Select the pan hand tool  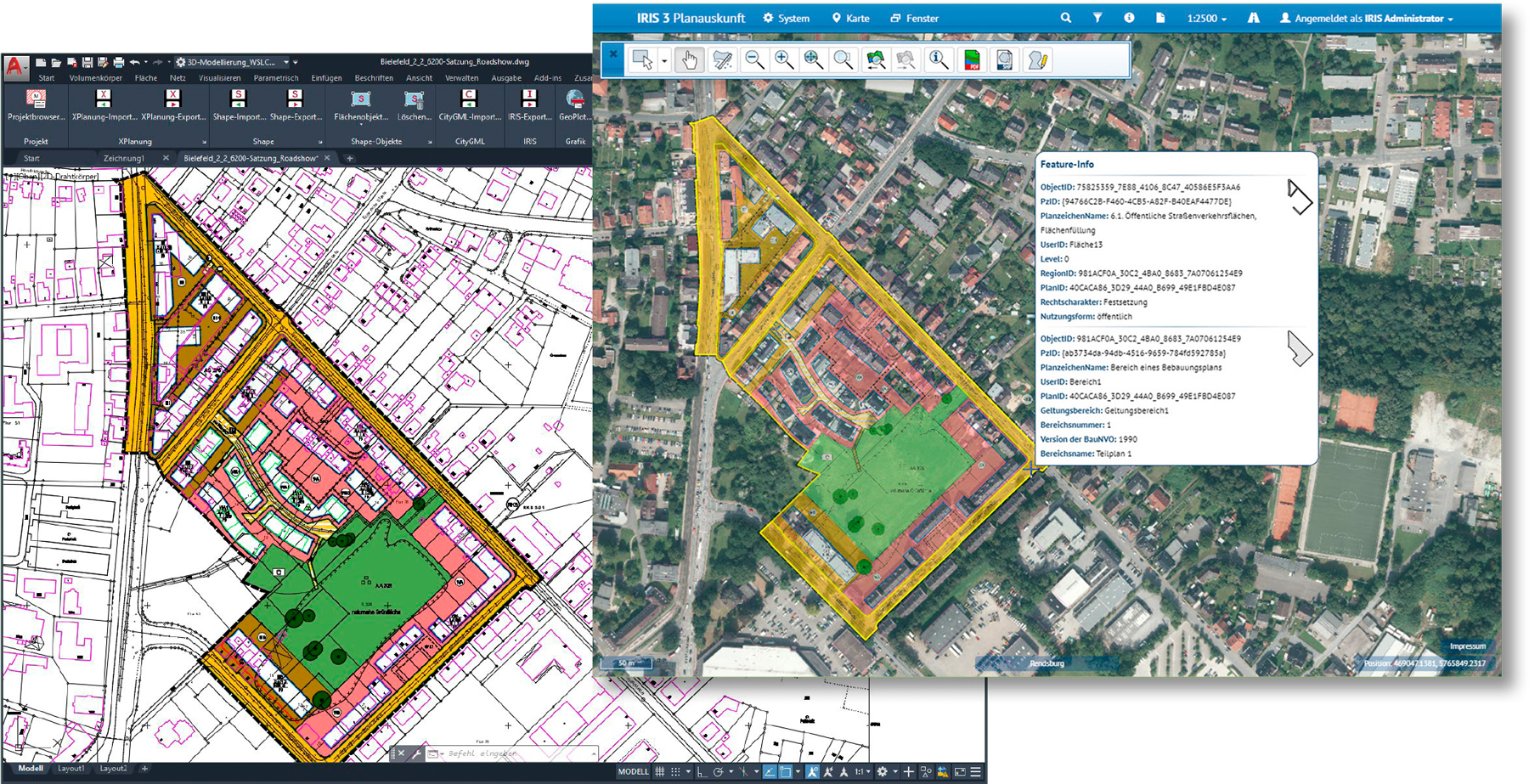click(690, 59)
